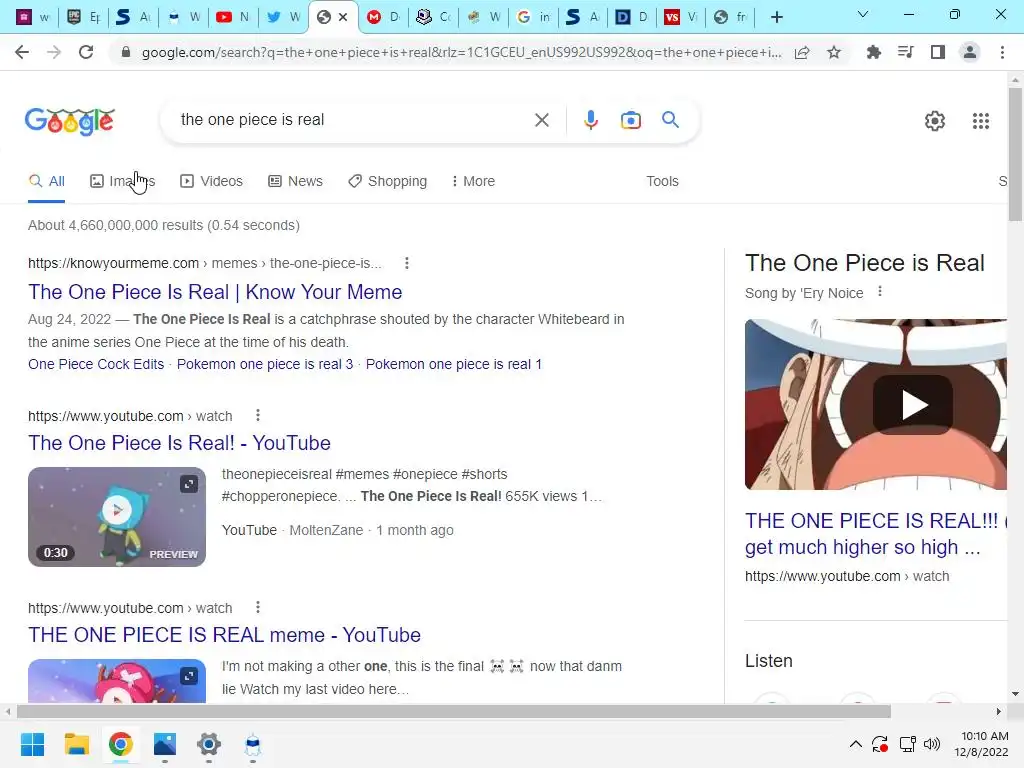
Task: Switch to Videos results tab
Action: click(x=211, y=182)
